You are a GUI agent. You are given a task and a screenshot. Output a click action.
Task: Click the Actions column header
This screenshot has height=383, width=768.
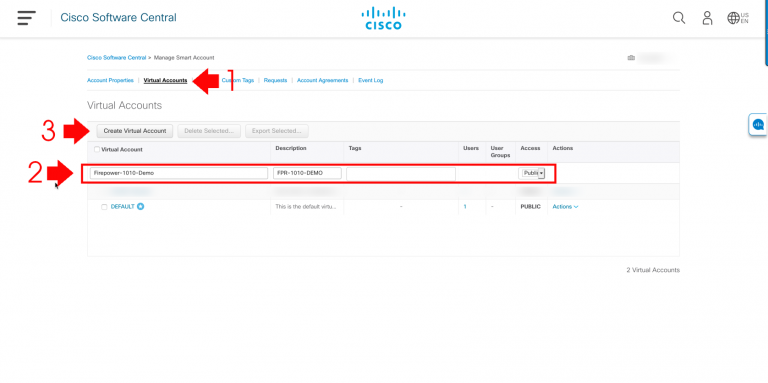click(563, 148)
